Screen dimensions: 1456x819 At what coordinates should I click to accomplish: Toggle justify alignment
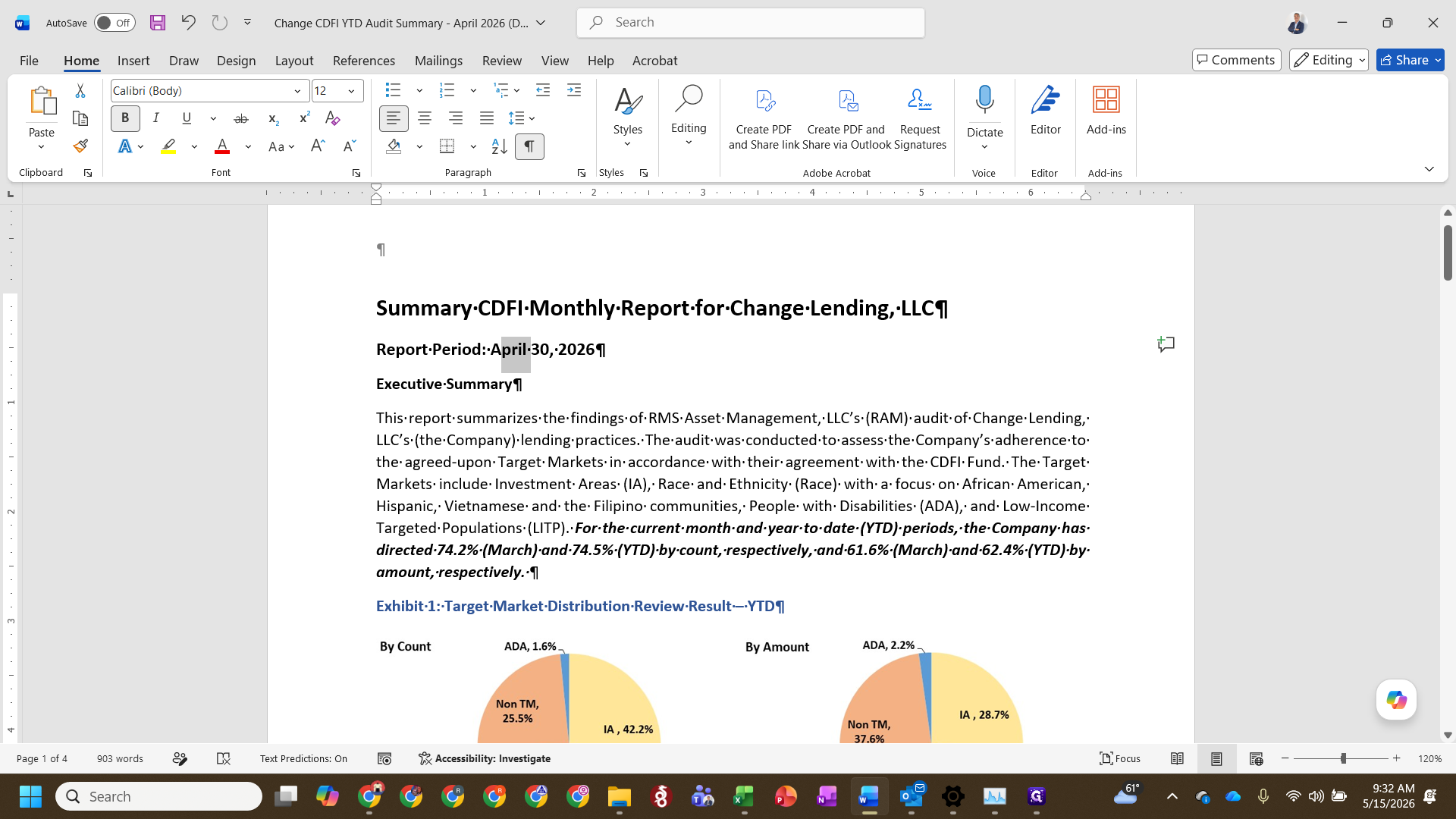point(487,118)
